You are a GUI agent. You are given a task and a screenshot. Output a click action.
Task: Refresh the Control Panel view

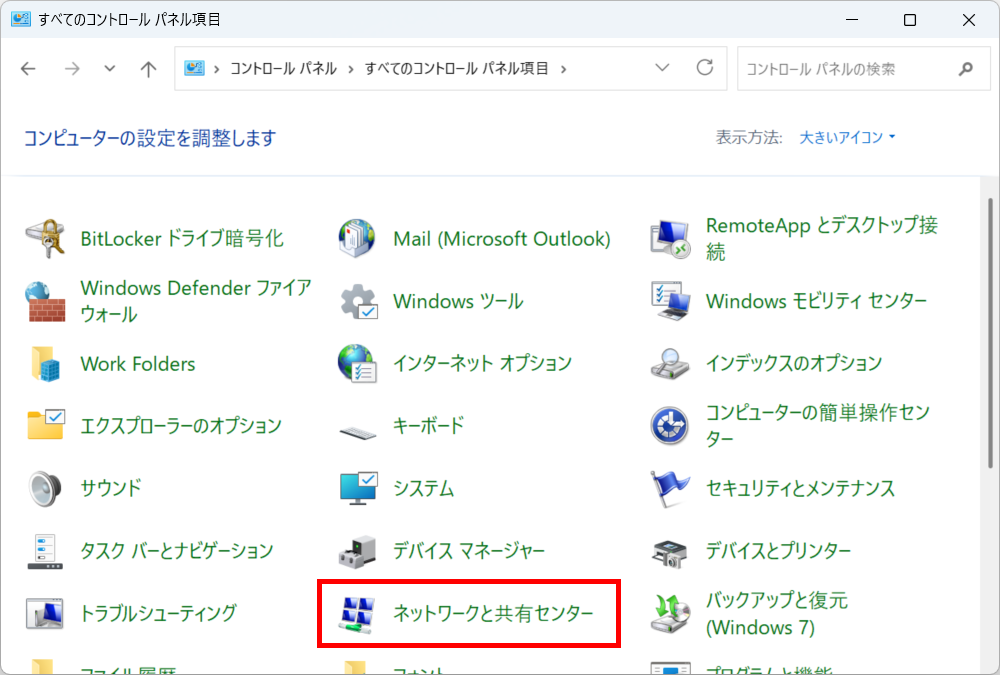pyautogui.click(x=705, y=68)
